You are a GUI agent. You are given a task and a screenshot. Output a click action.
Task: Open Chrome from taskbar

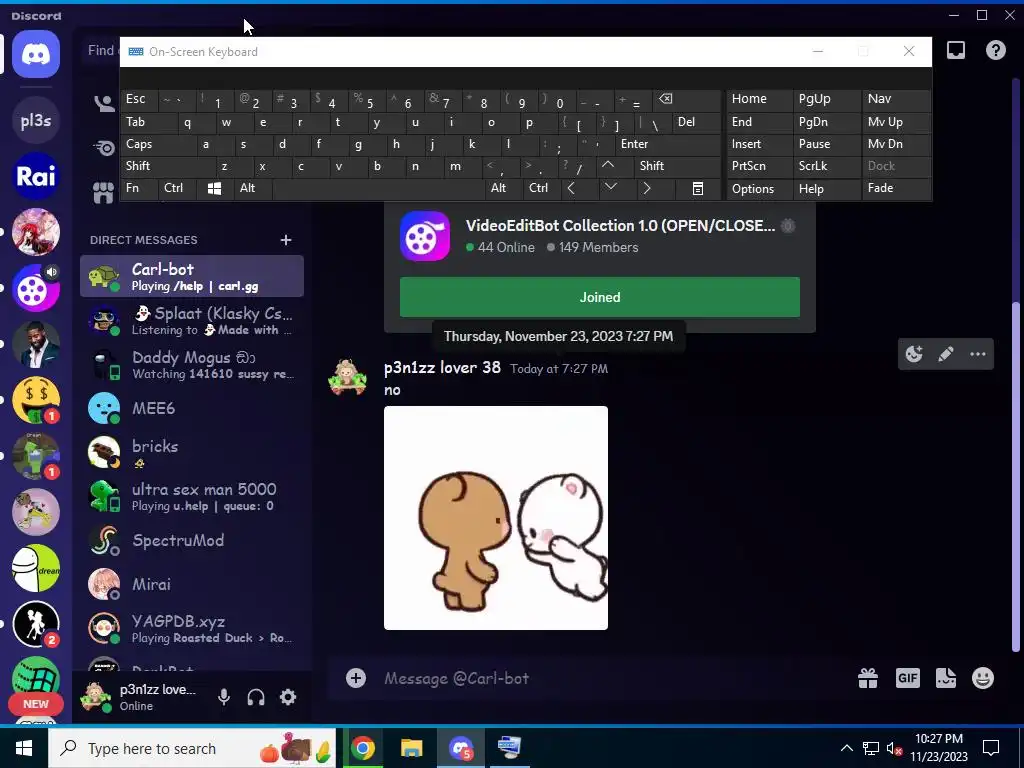363,748
